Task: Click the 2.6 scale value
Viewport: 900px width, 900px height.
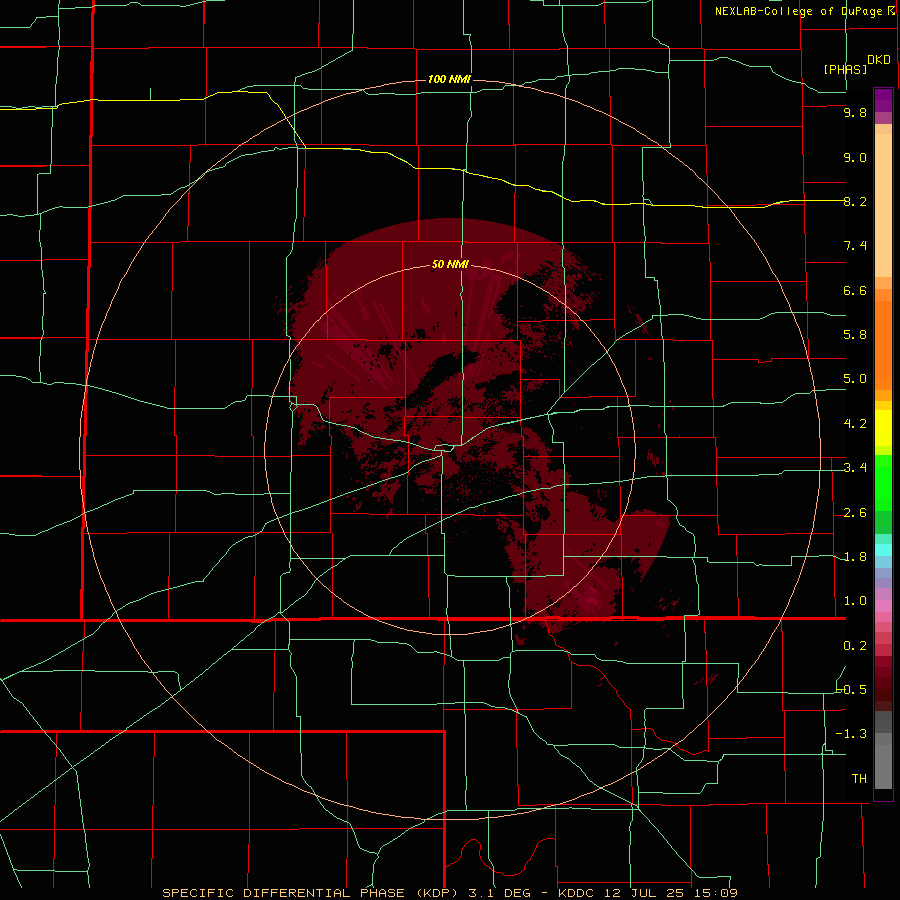Action: tap(855, 513)
